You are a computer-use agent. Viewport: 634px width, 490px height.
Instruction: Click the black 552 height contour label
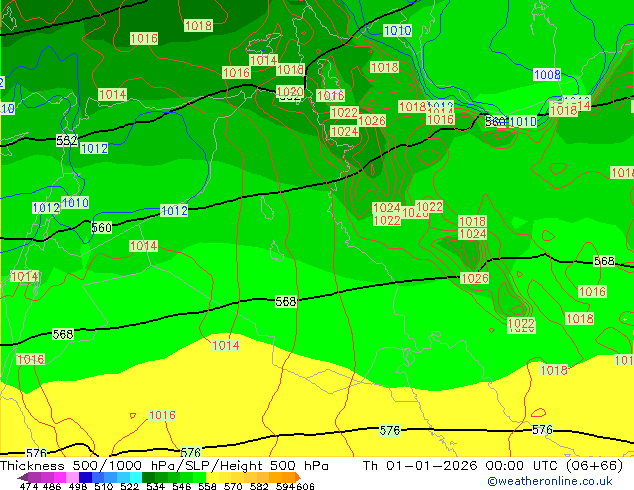click(67, 141)
